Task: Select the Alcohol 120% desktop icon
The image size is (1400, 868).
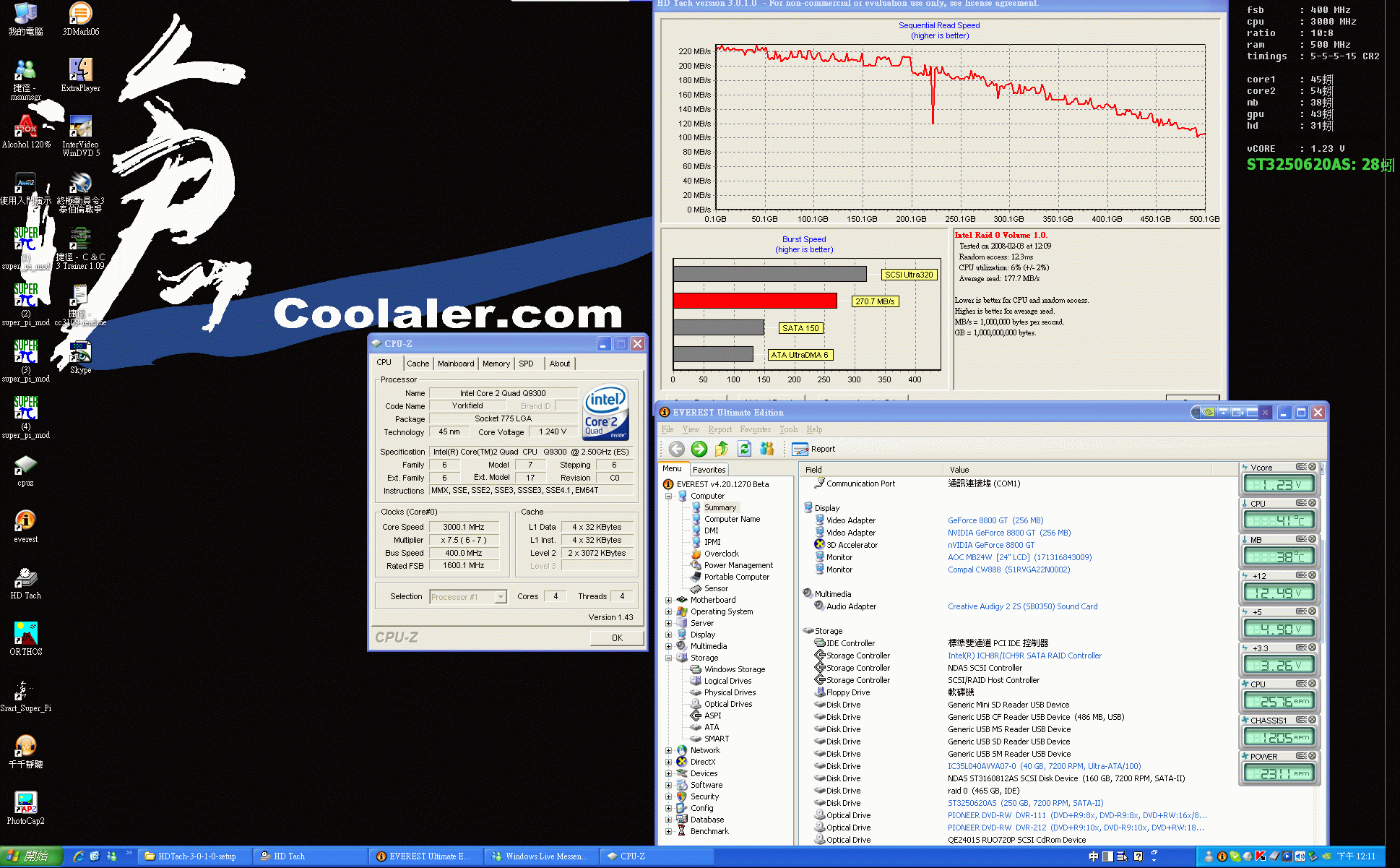Action: [26, 132]
